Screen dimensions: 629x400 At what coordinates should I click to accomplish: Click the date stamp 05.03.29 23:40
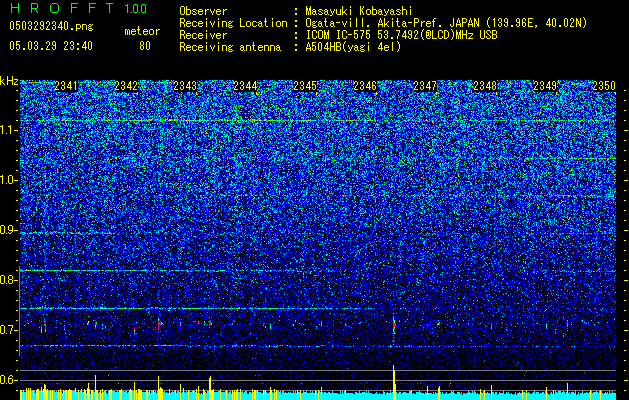[51, 46]
